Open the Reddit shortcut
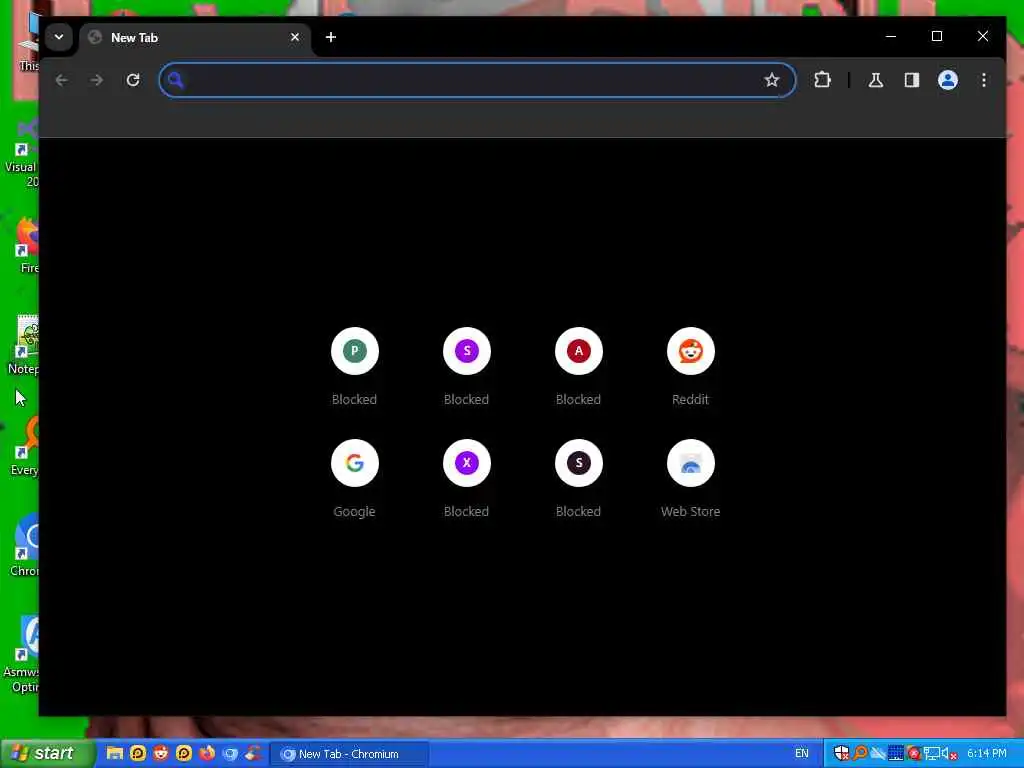The width and height of the screenshot is (1024, 768). point(690,367)
